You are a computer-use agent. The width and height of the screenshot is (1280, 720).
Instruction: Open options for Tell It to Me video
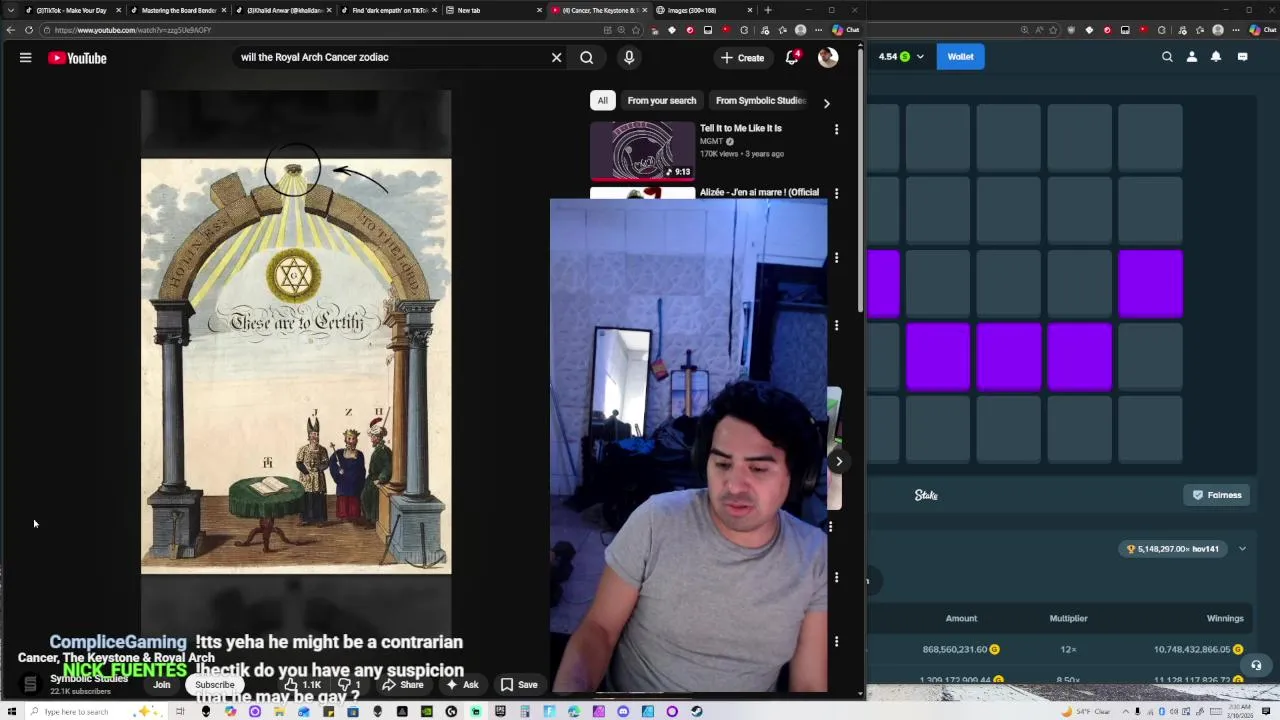[836, 129]
